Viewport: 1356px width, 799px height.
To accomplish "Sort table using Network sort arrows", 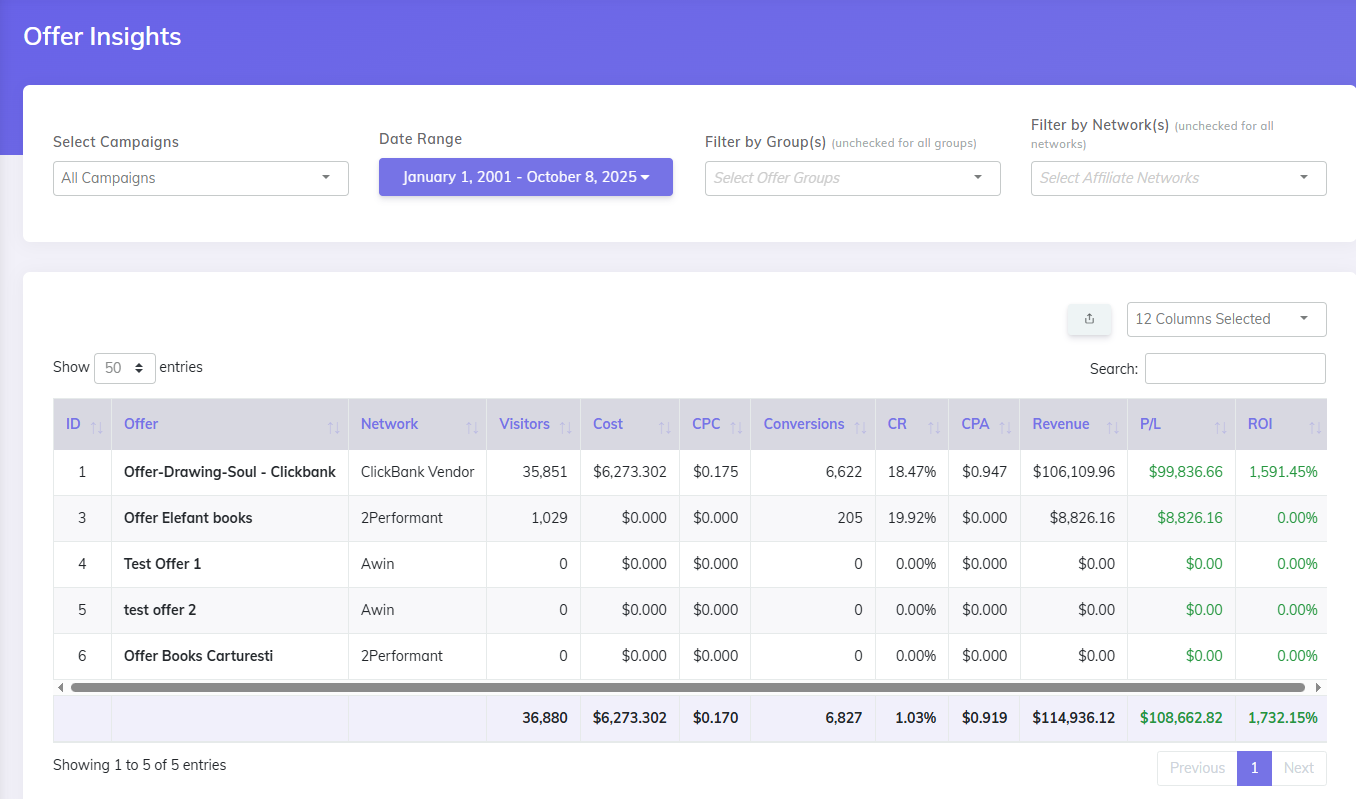I will (471, 424).
